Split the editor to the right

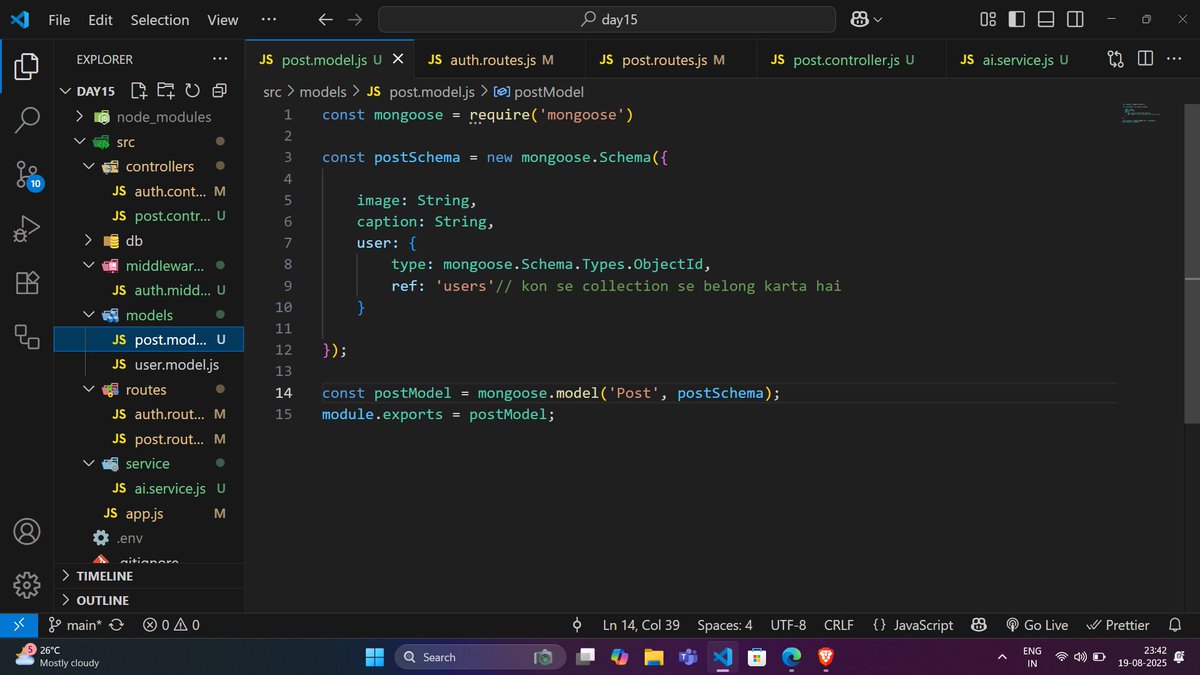coord(1145,59)
